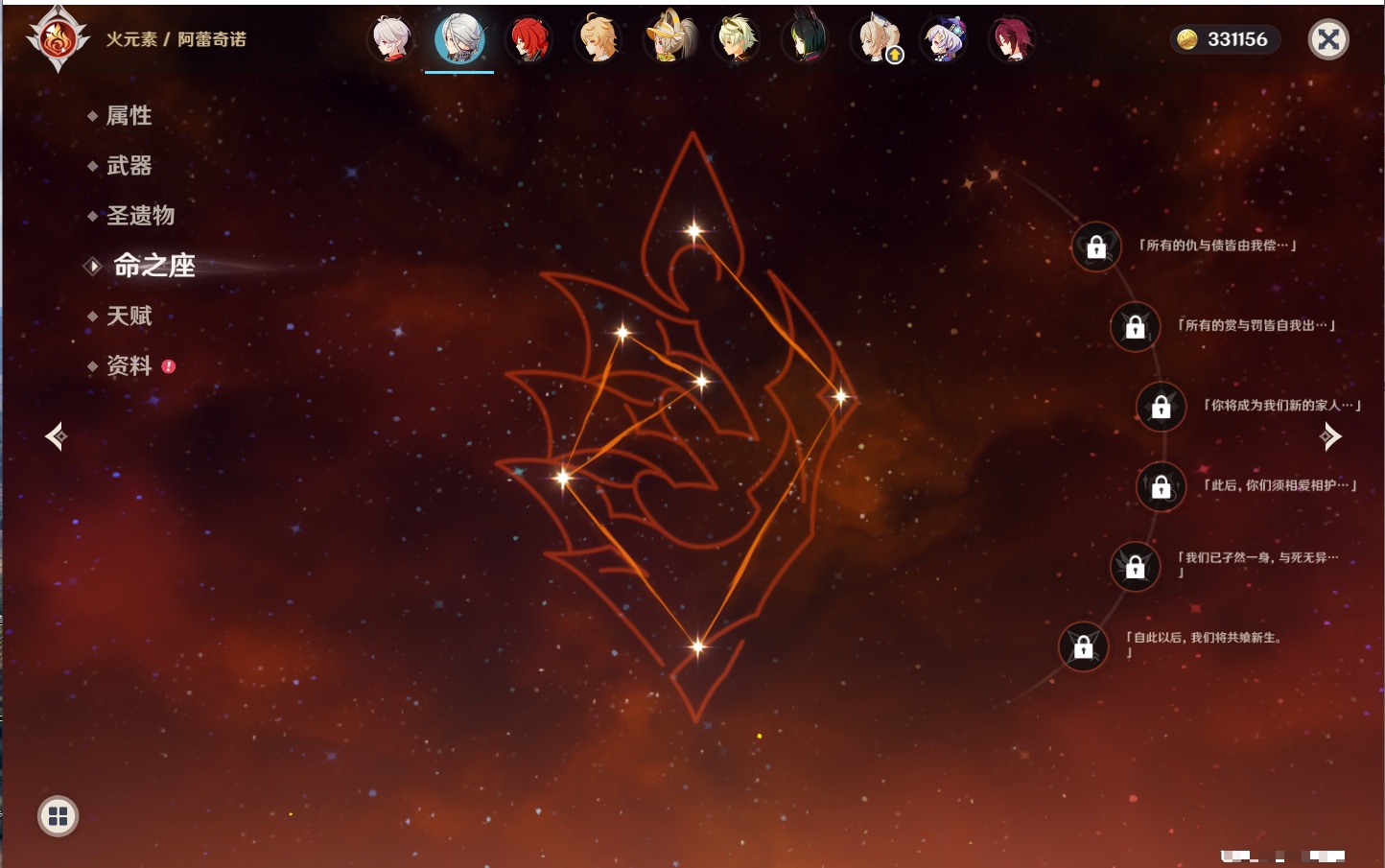Click the text 「所有的赏与罚皆自我出…」
The height and width of the screenshot is (868, 1385).
point(1256,325)
